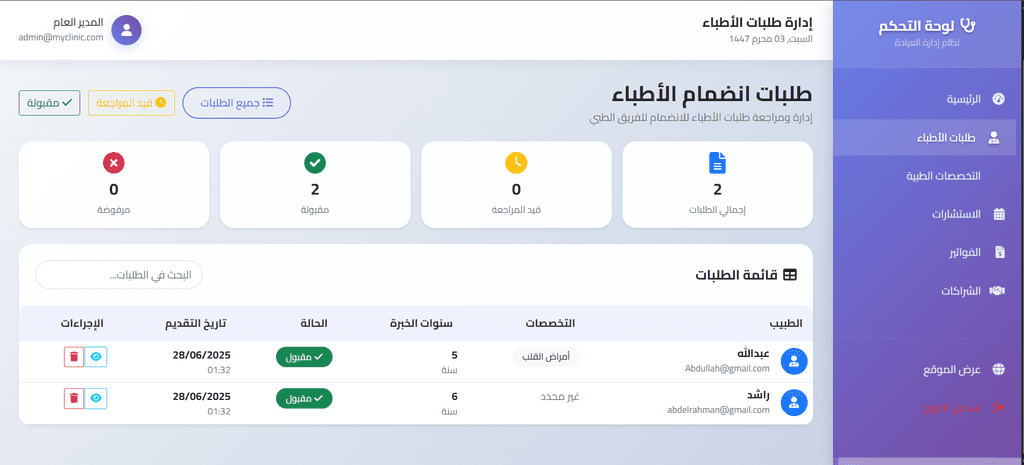The image size is (1024, 465).
Task: Open the الفواتير sidebar page
Action: [964, 252]
